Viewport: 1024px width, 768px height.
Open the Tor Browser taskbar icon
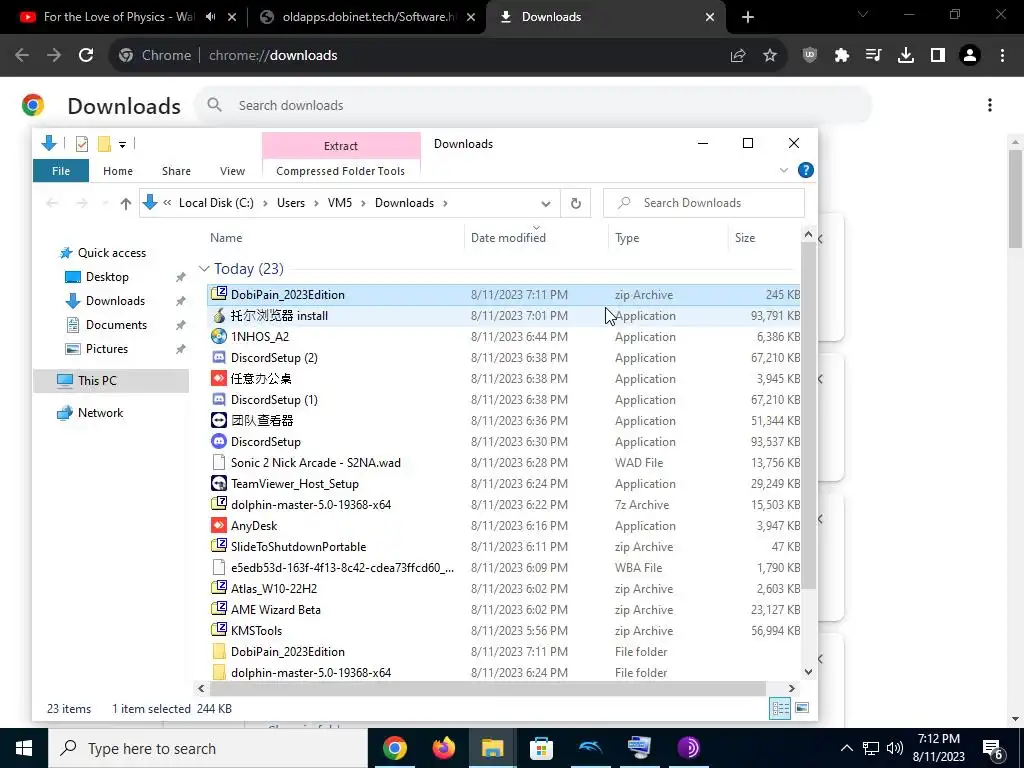point(688,748)
